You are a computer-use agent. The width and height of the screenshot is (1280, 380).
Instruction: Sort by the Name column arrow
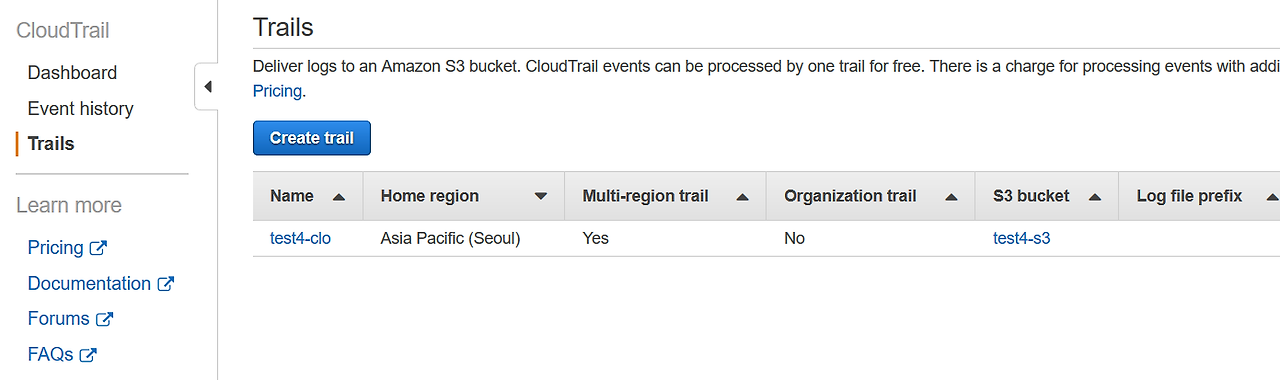(x=339, y=197)
